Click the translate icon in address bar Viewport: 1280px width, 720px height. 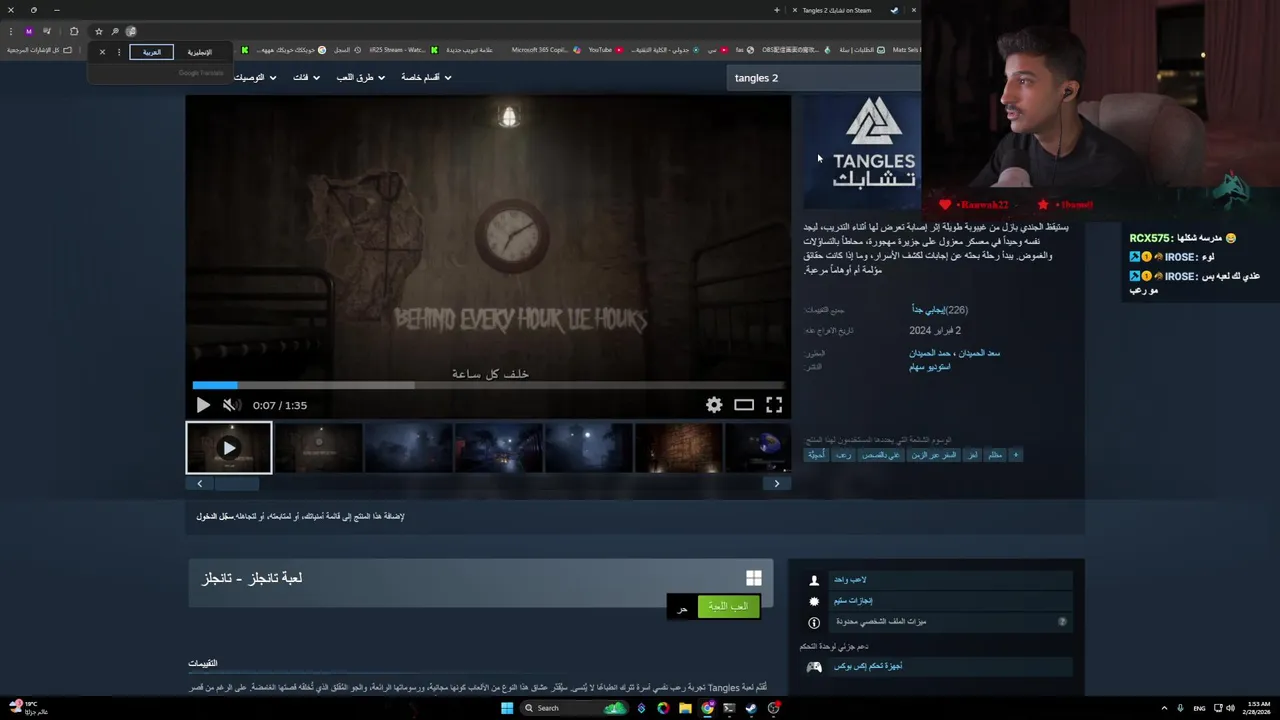pos(131,31)
